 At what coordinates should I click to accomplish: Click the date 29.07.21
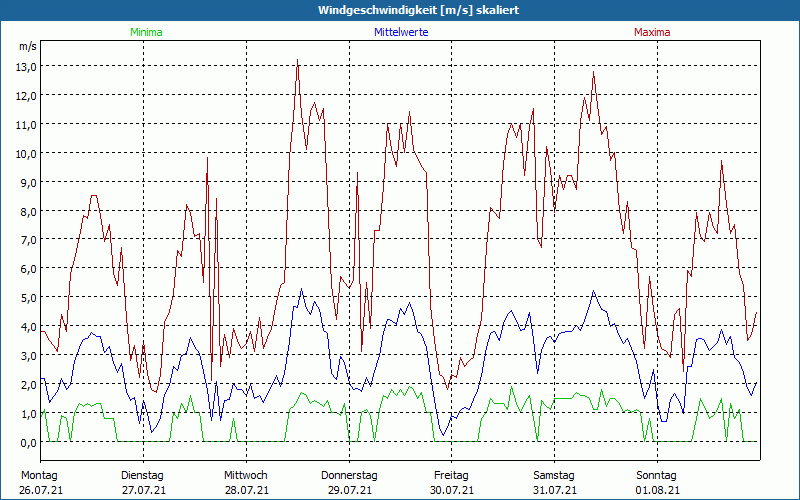(349, 490)
